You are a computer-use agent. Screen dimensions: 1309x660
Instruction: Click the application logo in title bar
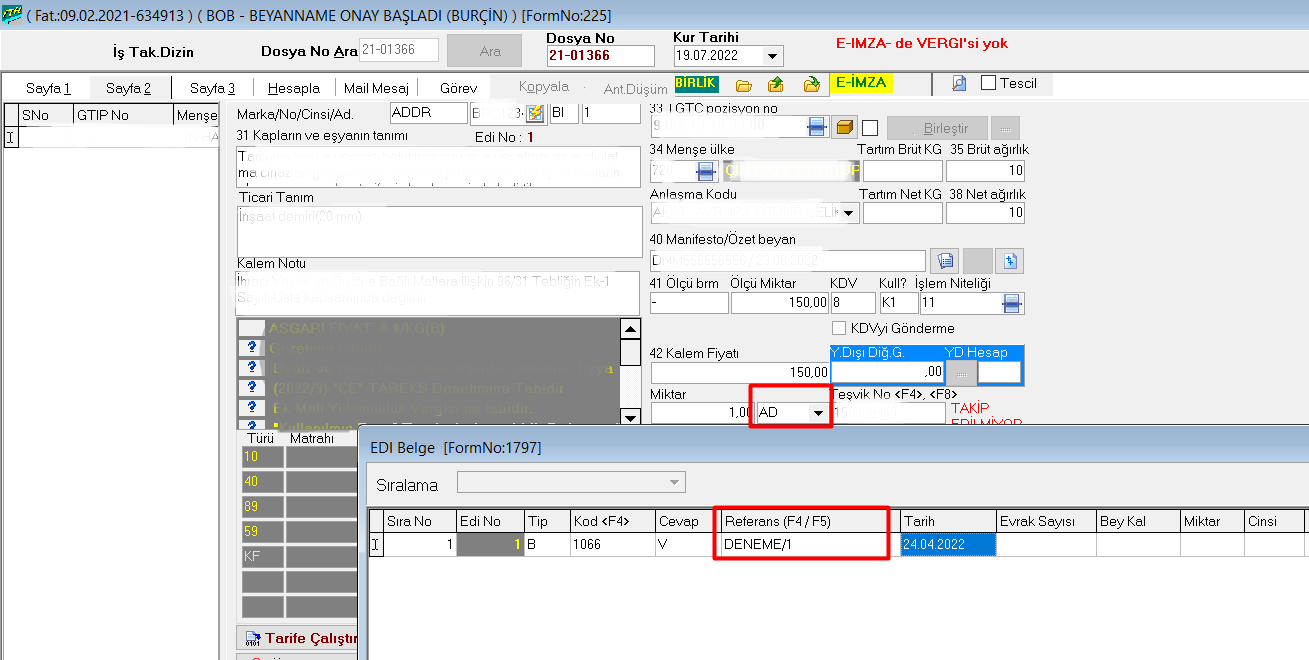click(x=13, y=15)
